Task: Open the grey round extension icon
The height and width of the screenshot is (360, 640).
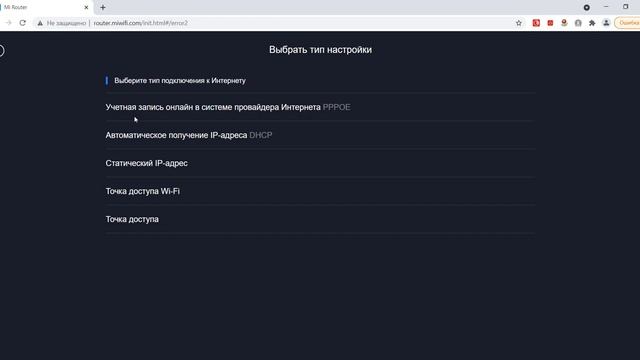Action: tap(578, 23)
